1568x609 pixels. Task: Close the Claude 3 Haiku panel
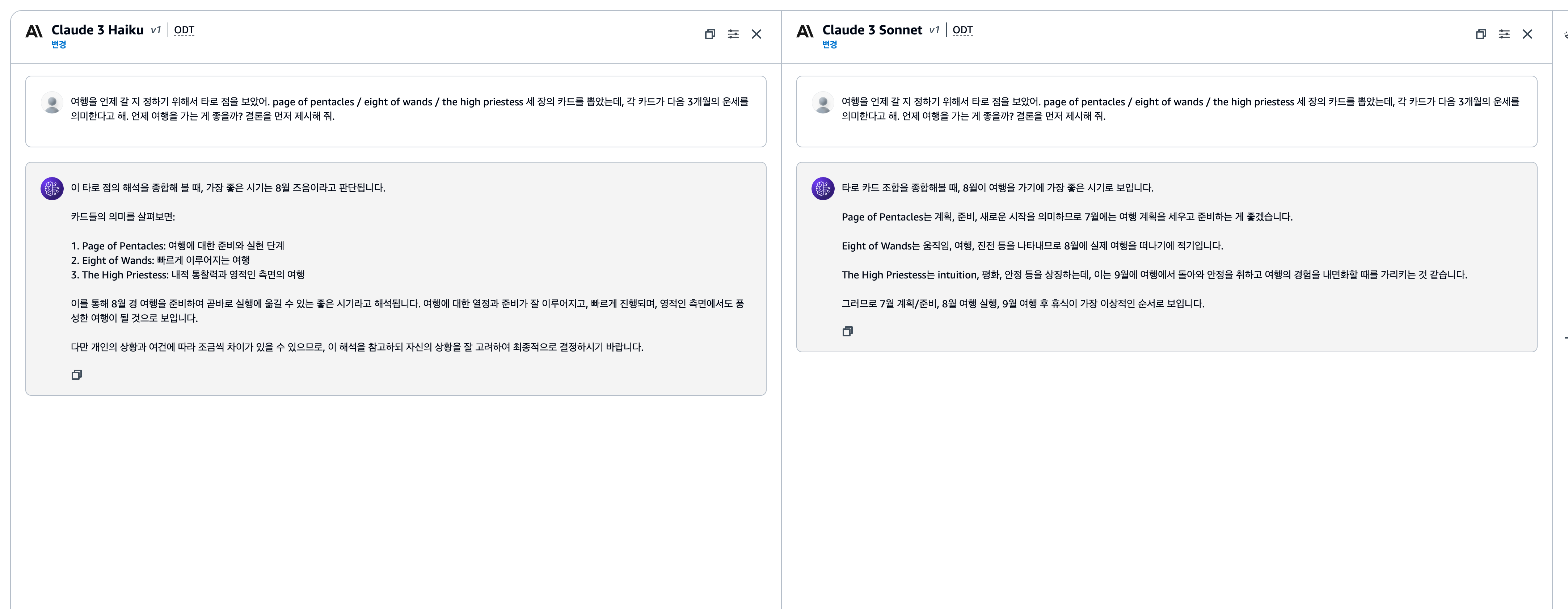tap(756, 34)
